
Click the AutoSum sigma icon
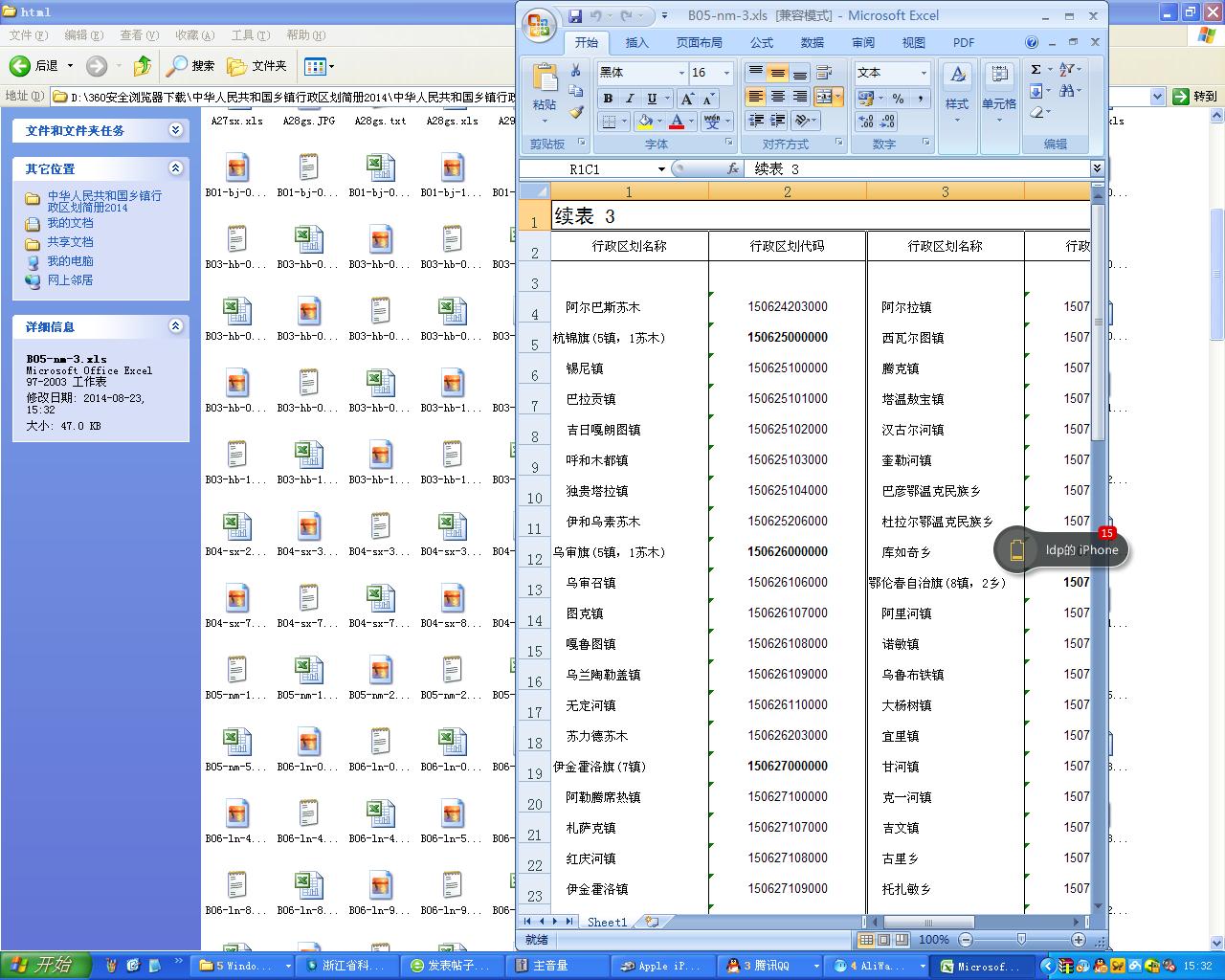1036,70
